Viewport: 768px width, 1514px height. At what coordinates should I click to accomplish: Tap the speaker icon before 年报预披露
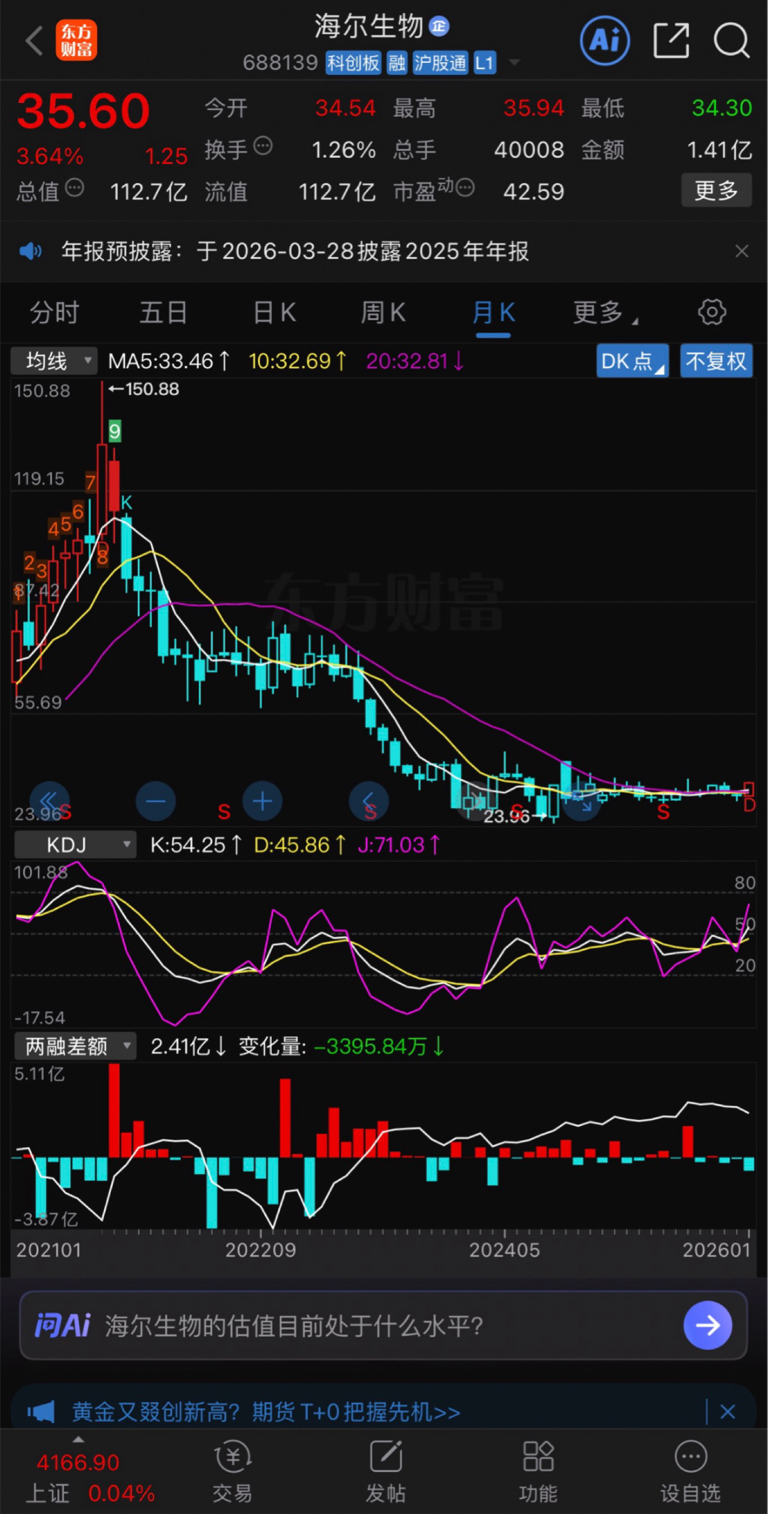tap(31, 251)
